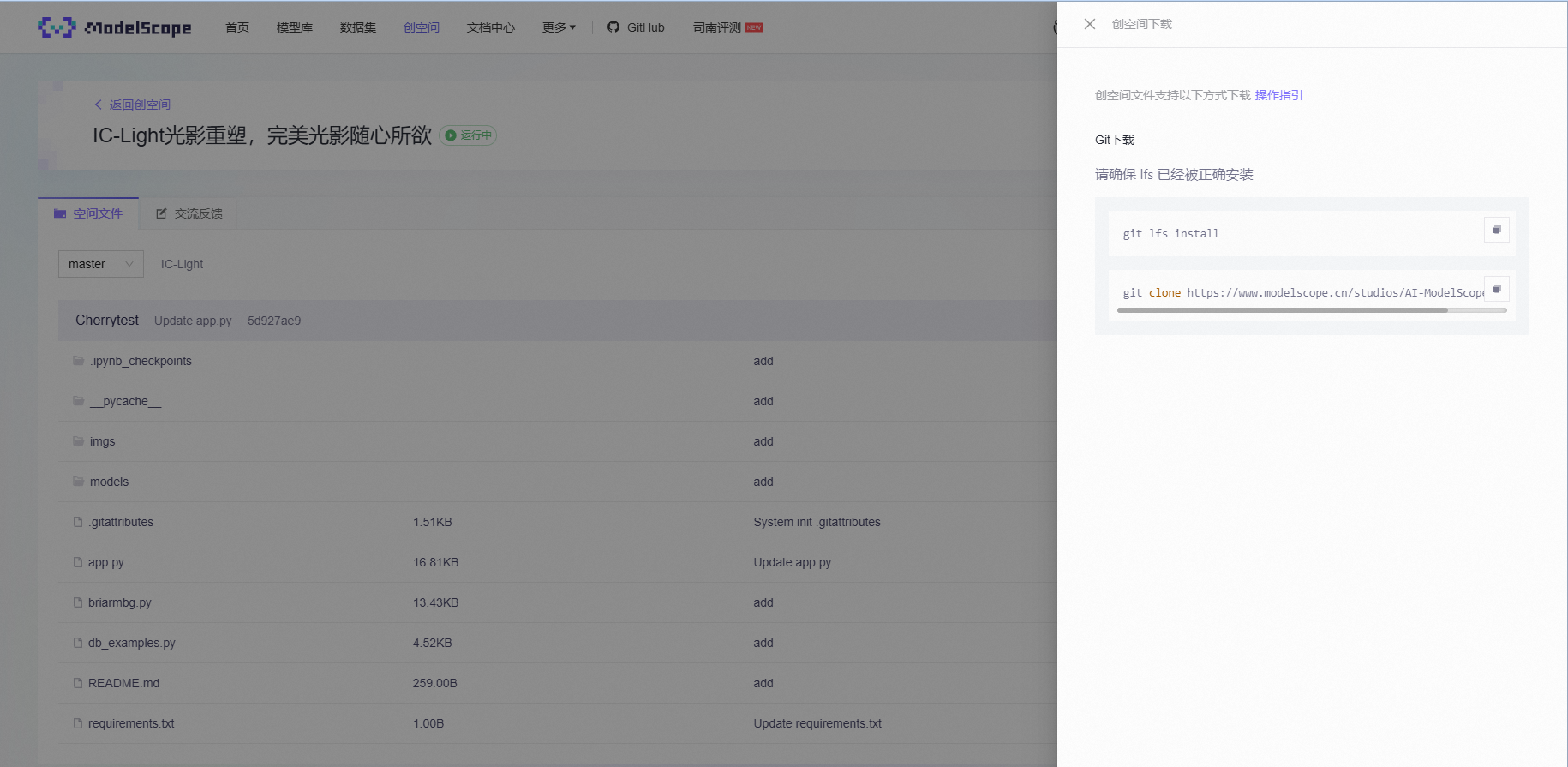Image resolution: width=1568 pixels, height=767 pixels.
Task: Click the file icon beside README.md
Action: point(78,683)
